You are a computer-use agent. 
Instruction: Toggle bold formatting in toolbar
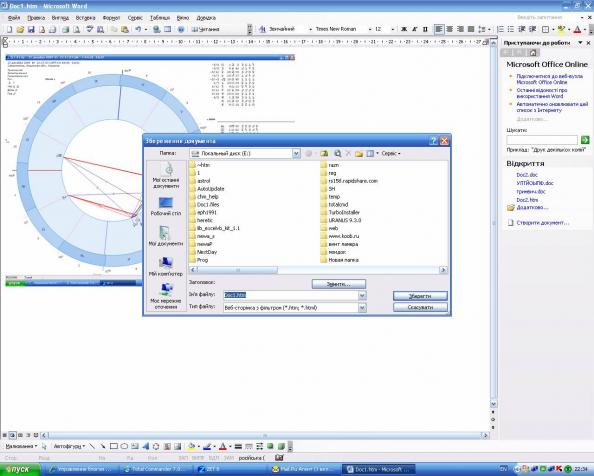(x=404, y=29)
